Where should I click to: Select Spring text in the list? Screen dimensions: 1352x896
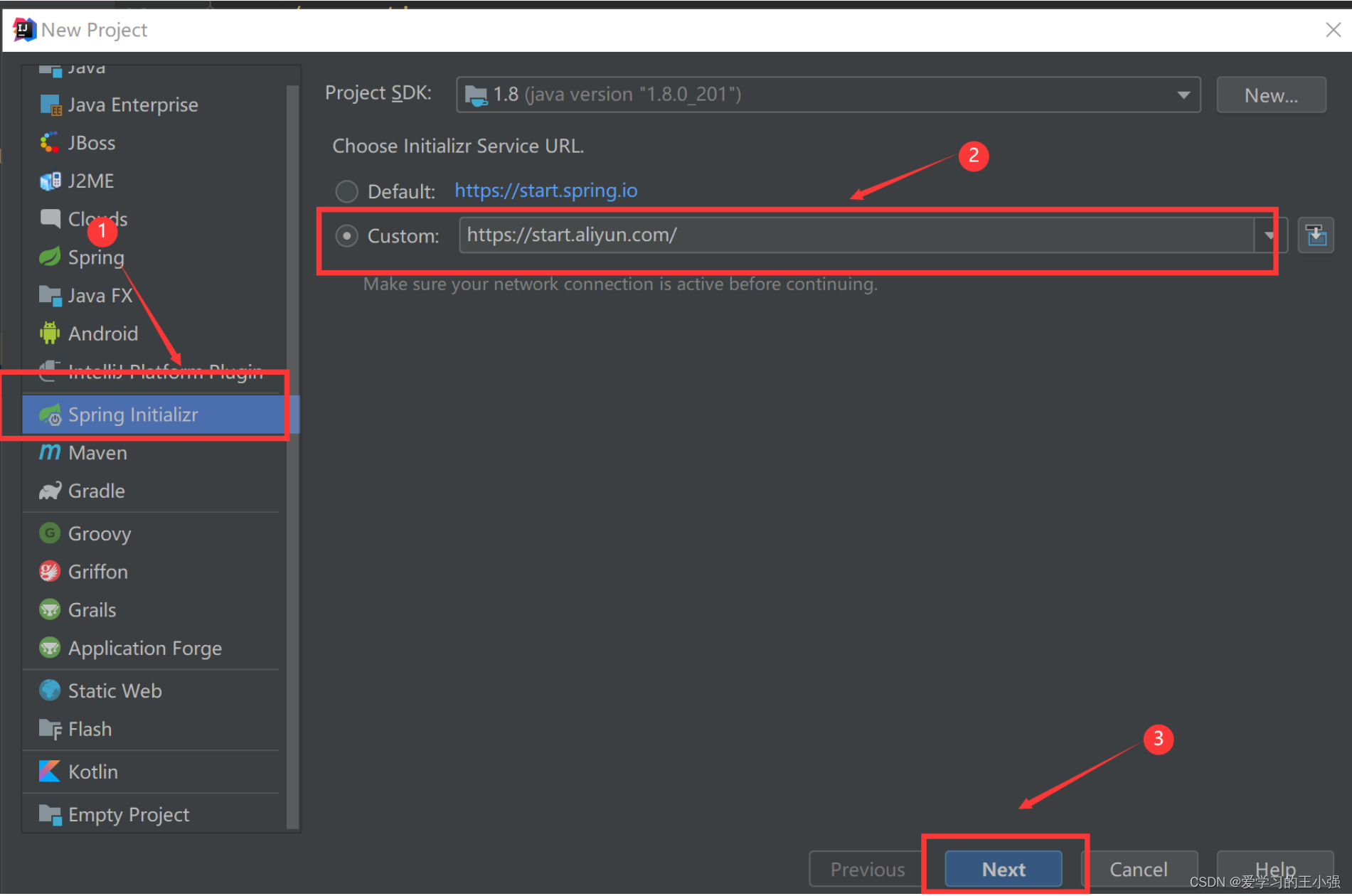tap(96, 257)
